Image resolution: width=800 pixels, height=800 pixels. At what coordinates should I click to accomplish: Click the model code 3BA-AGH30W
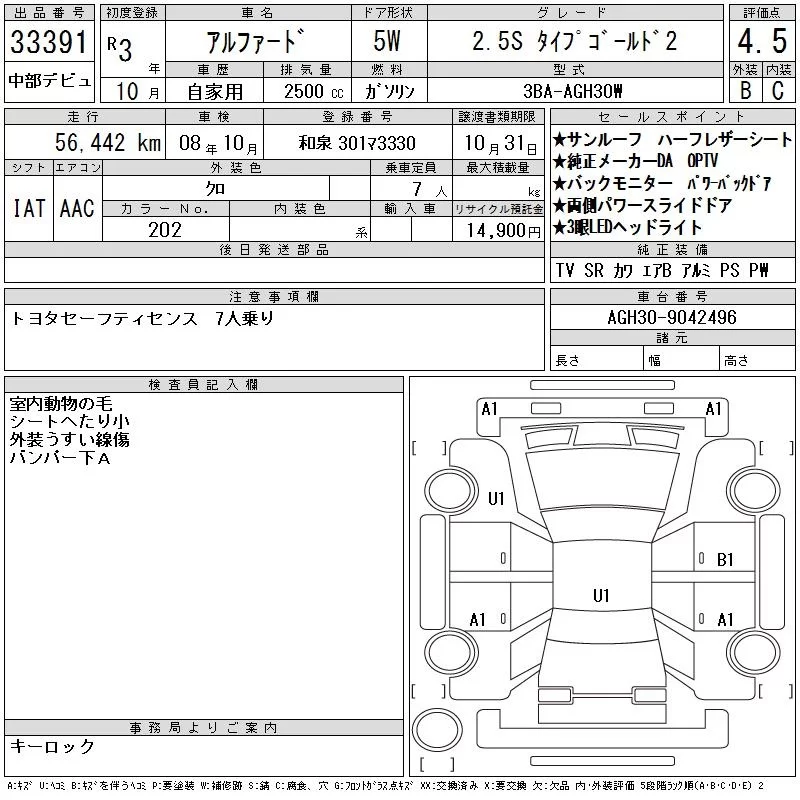click(572, 91)
